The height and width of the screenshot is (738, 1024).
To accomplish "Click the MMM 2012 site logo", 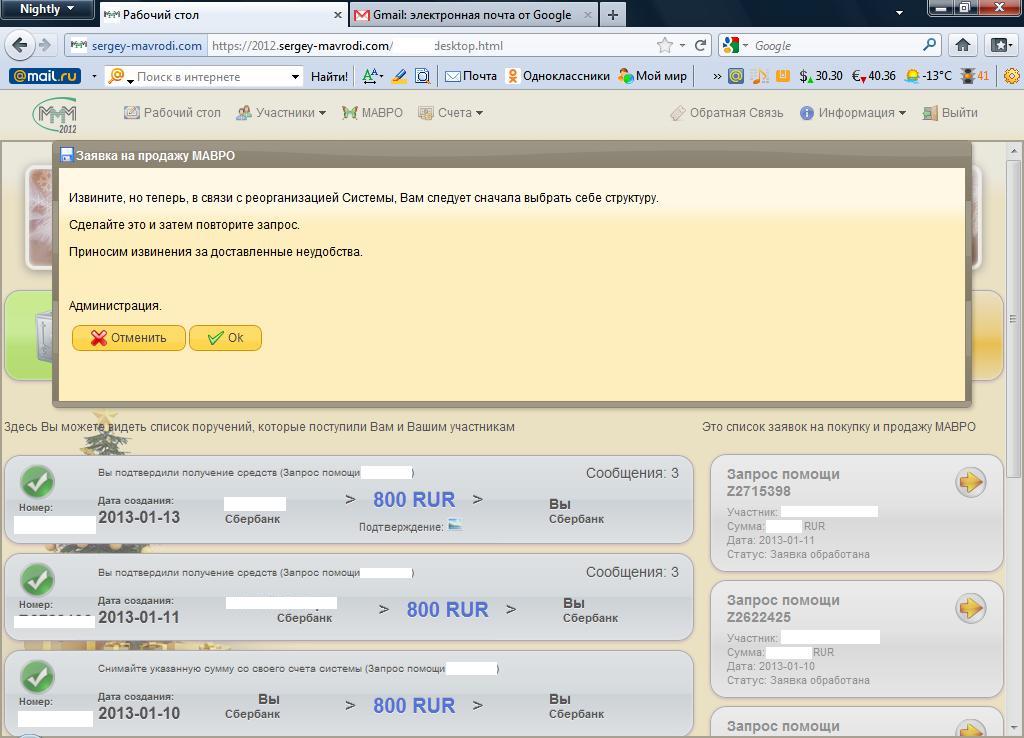I will (56, 114).
